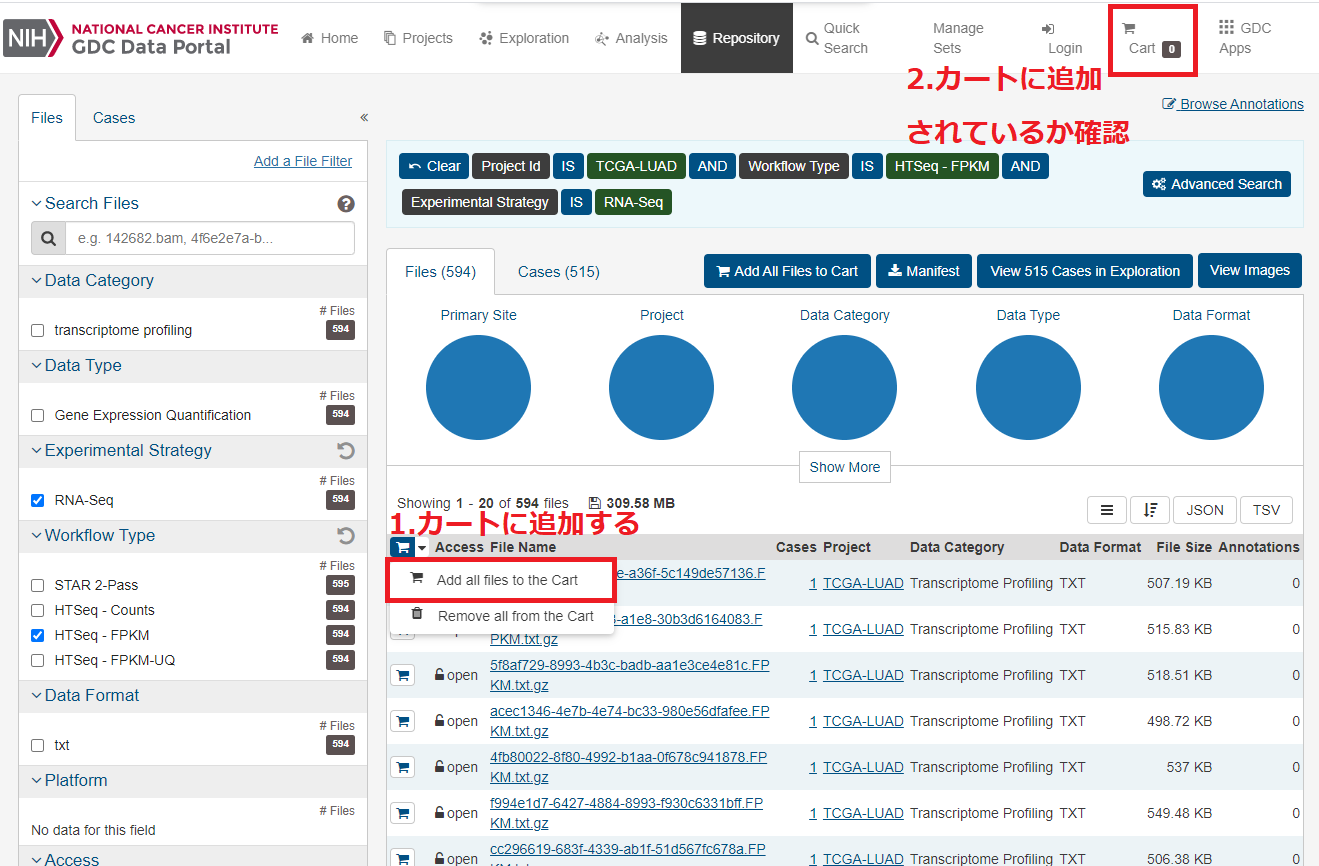1319x866 pixels.
Task: Export table as JSON
Action: click(x=1205, y=510)
